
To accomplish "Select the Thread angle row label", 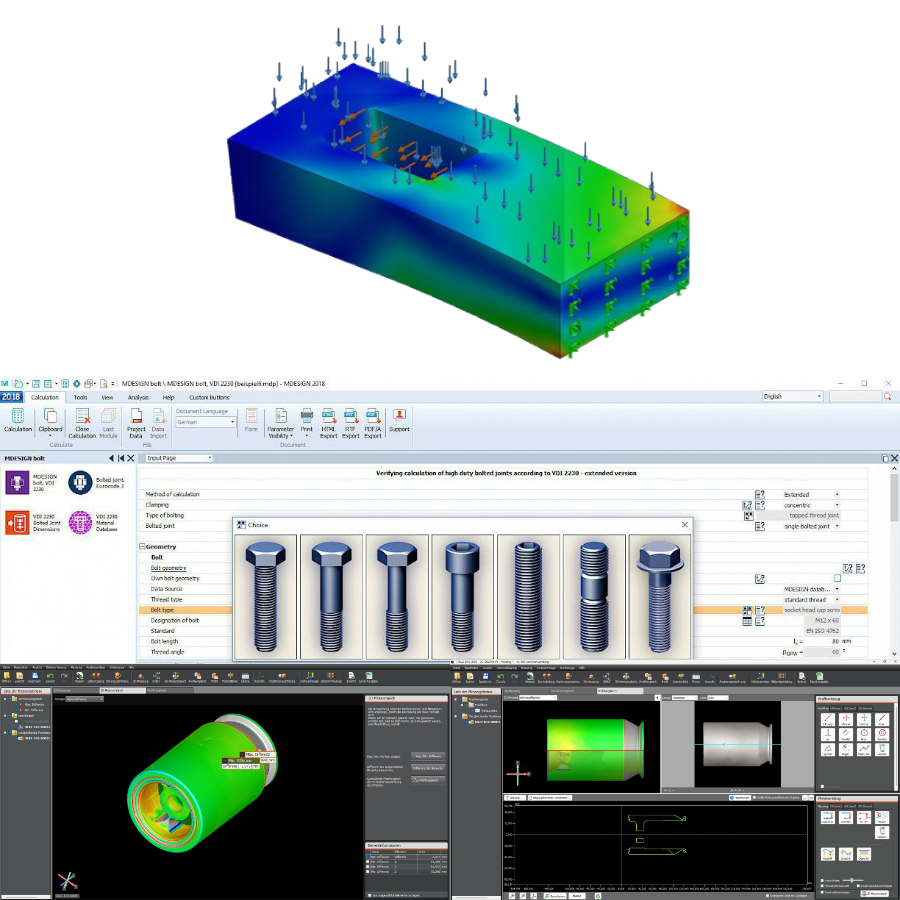I will pos(168,652).
